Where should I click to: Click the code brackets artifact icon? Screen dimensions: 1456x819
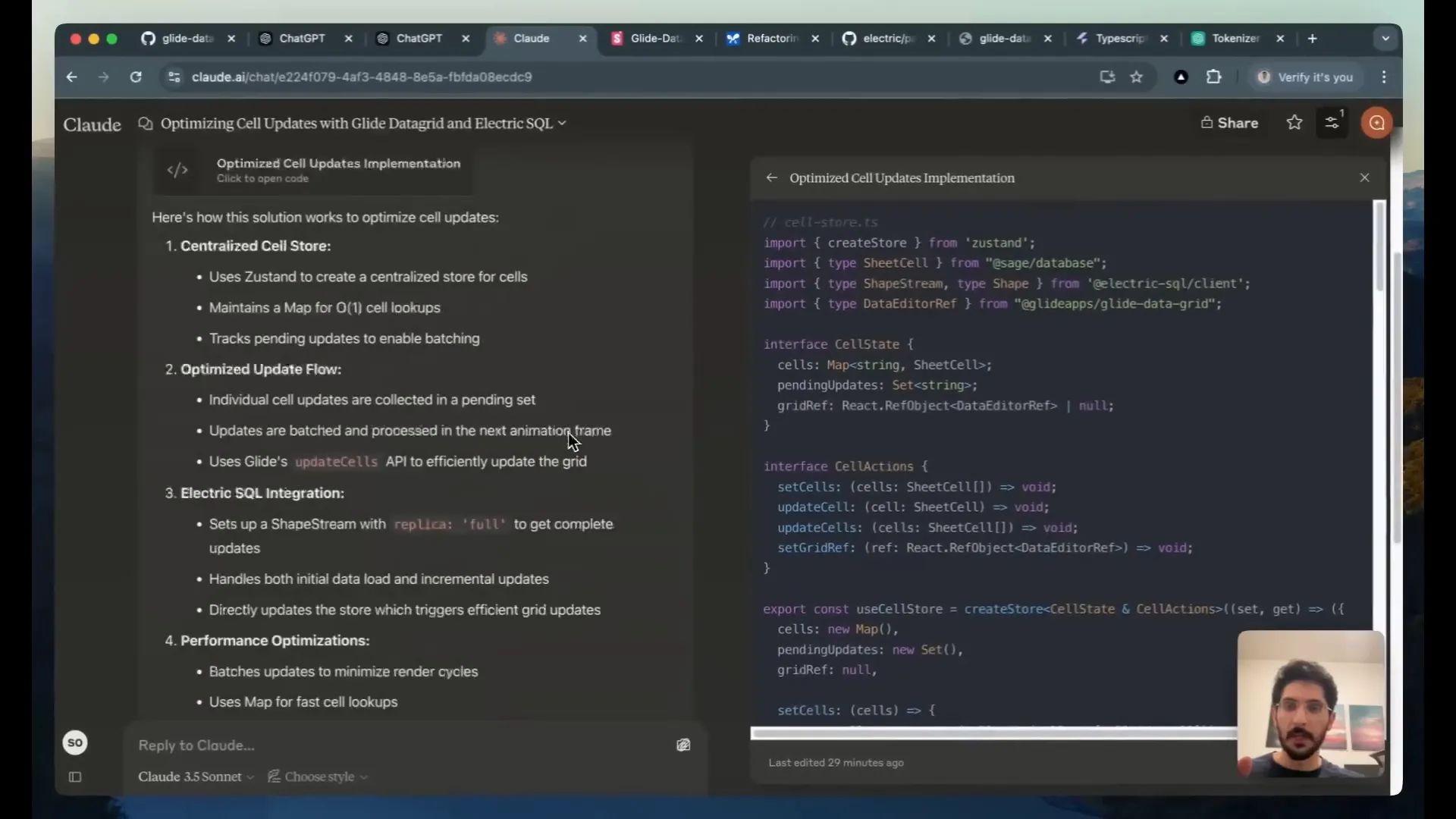click(x=177, y=170)
